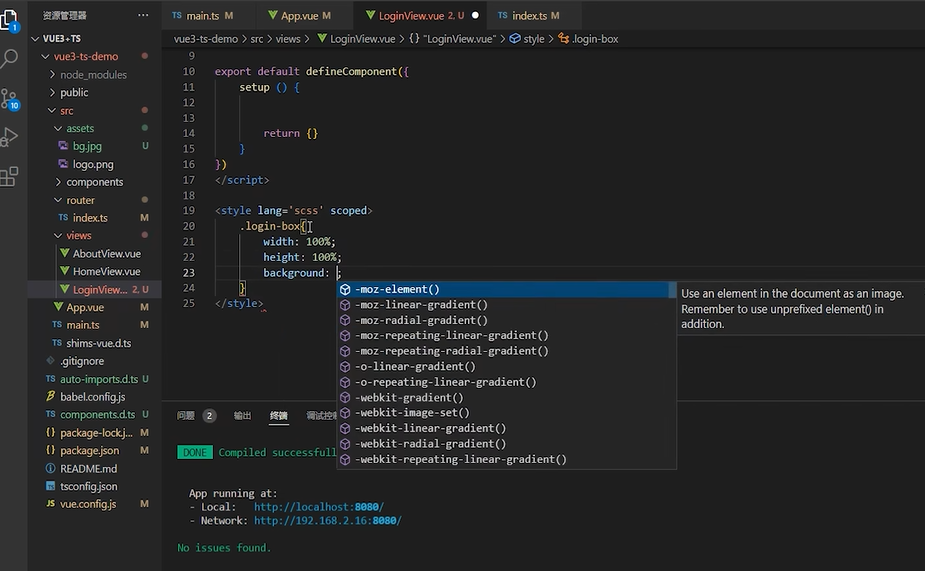Select -webkit-radial-gradient() suggestion
The height and width of the screenshot is (571, 925).
(x=506, y=444)
